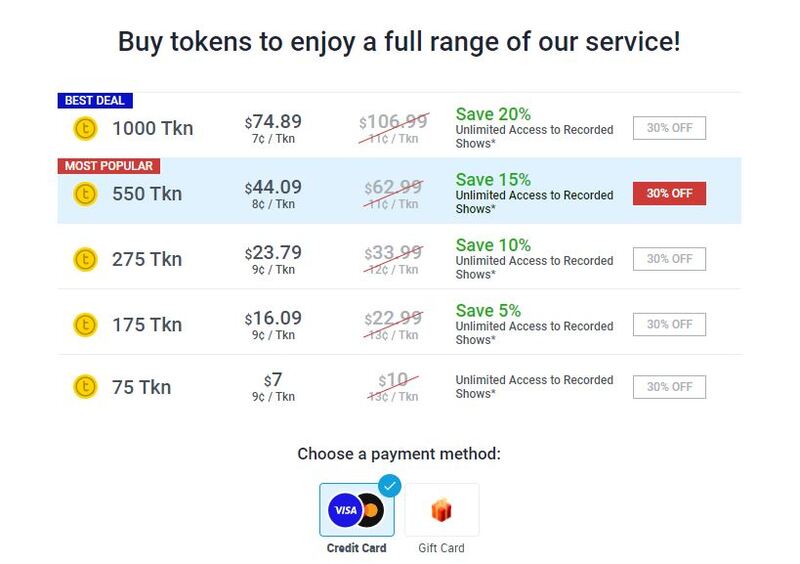Click the MOST POPULAR badge
Screen dimensions: 800x564
point(109,166)
